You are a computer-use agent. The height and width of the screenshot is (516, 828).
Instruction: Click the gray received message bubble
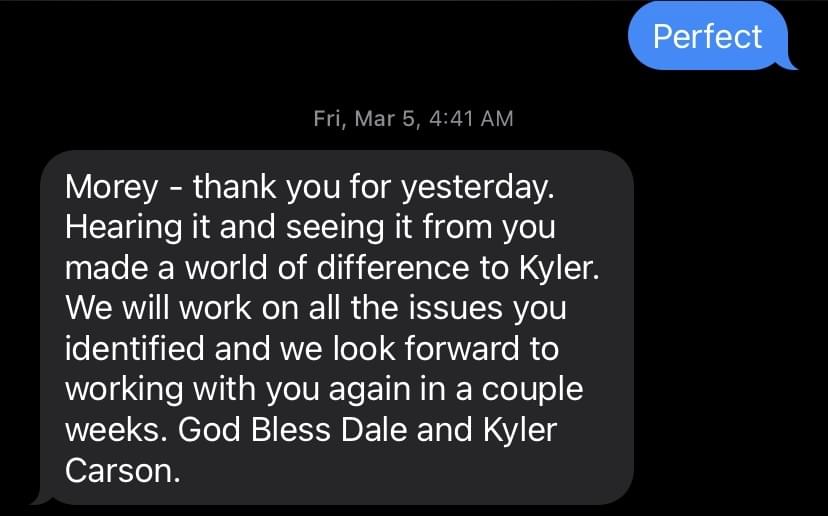point(337,327)
